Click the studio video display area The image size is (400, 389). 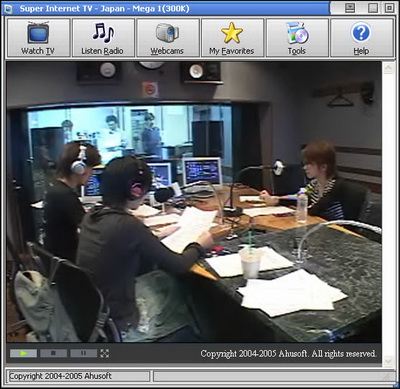point(194,202)
